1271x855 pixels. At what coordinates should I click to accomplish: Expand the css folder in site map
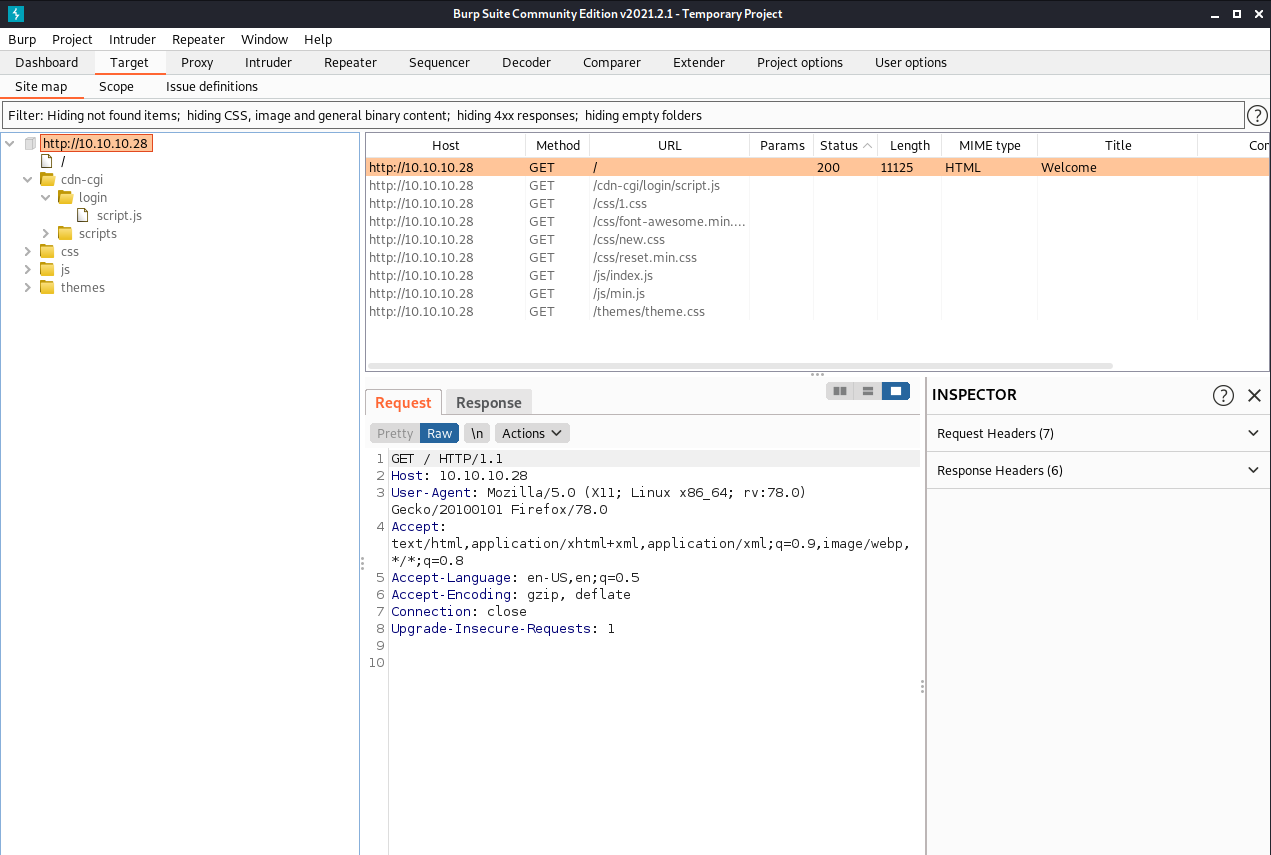[x=28, y=251]
